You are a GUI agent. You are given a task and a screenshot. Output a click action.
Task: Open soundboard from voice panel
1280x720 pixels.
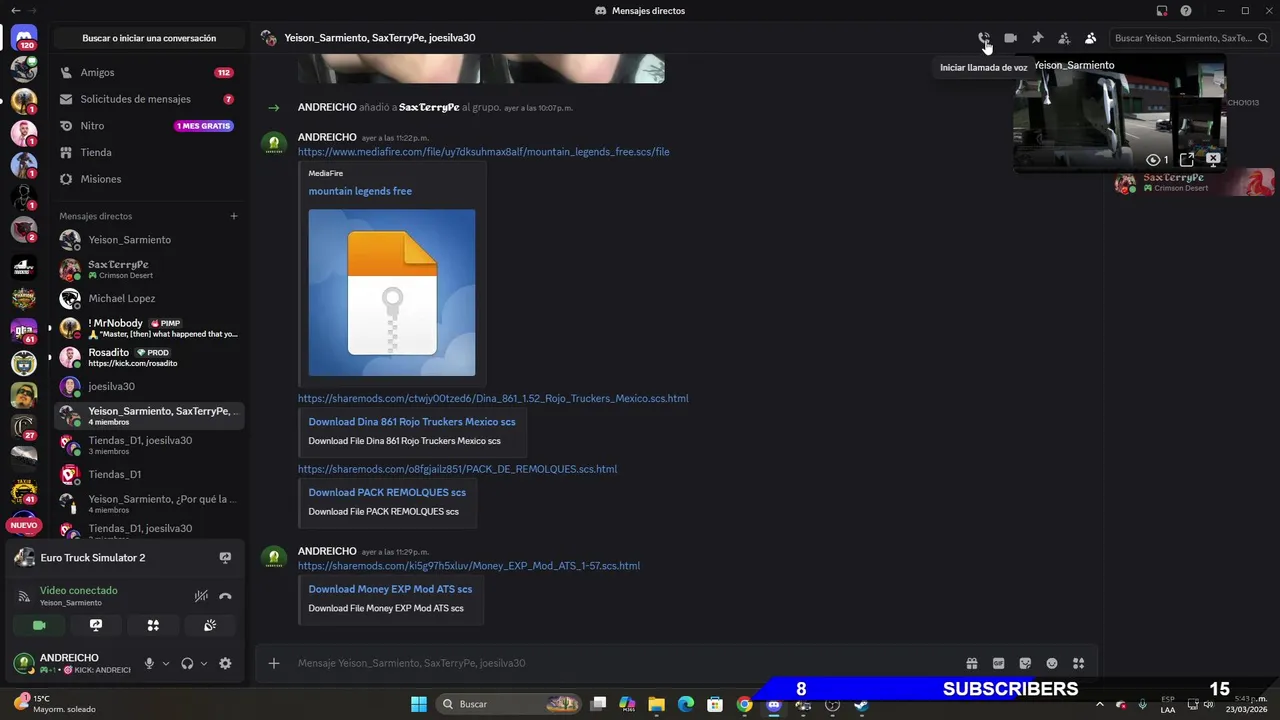pyautogui.click(x=210, y=625)
